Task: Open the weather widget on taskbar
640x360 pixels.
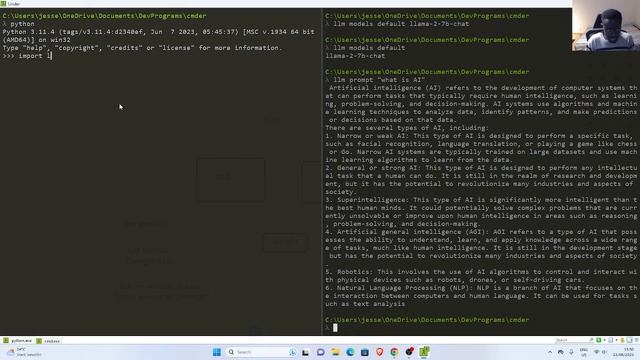Action: tap(24, 352)
